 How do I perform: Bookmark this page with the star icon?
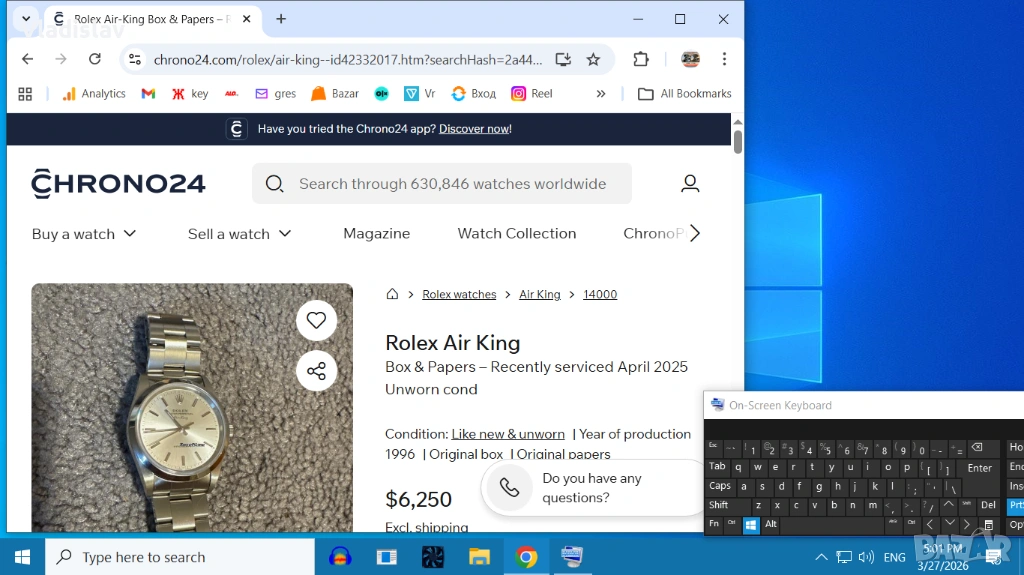click(x=593, y=59)
